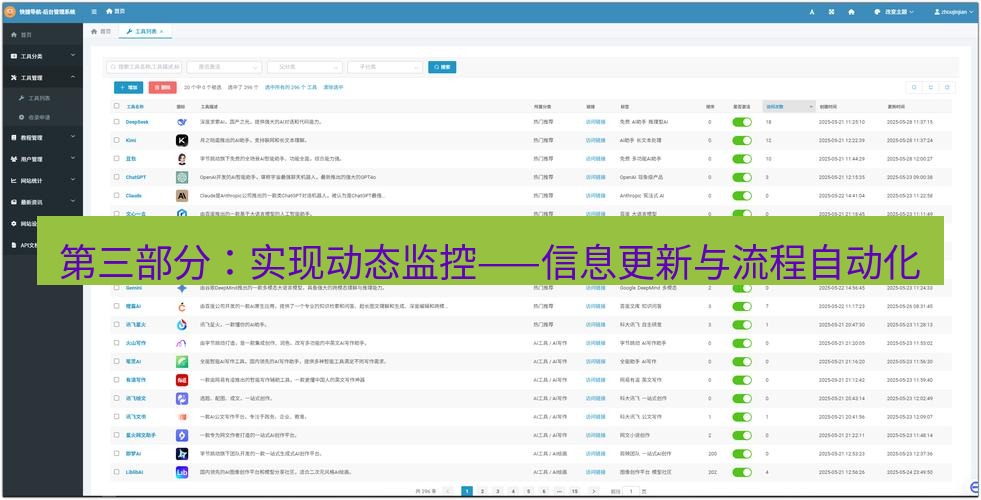Screen dimensions: 981x500
Task: Toggle the Kimi activation switch
Action: click(742, 140)
